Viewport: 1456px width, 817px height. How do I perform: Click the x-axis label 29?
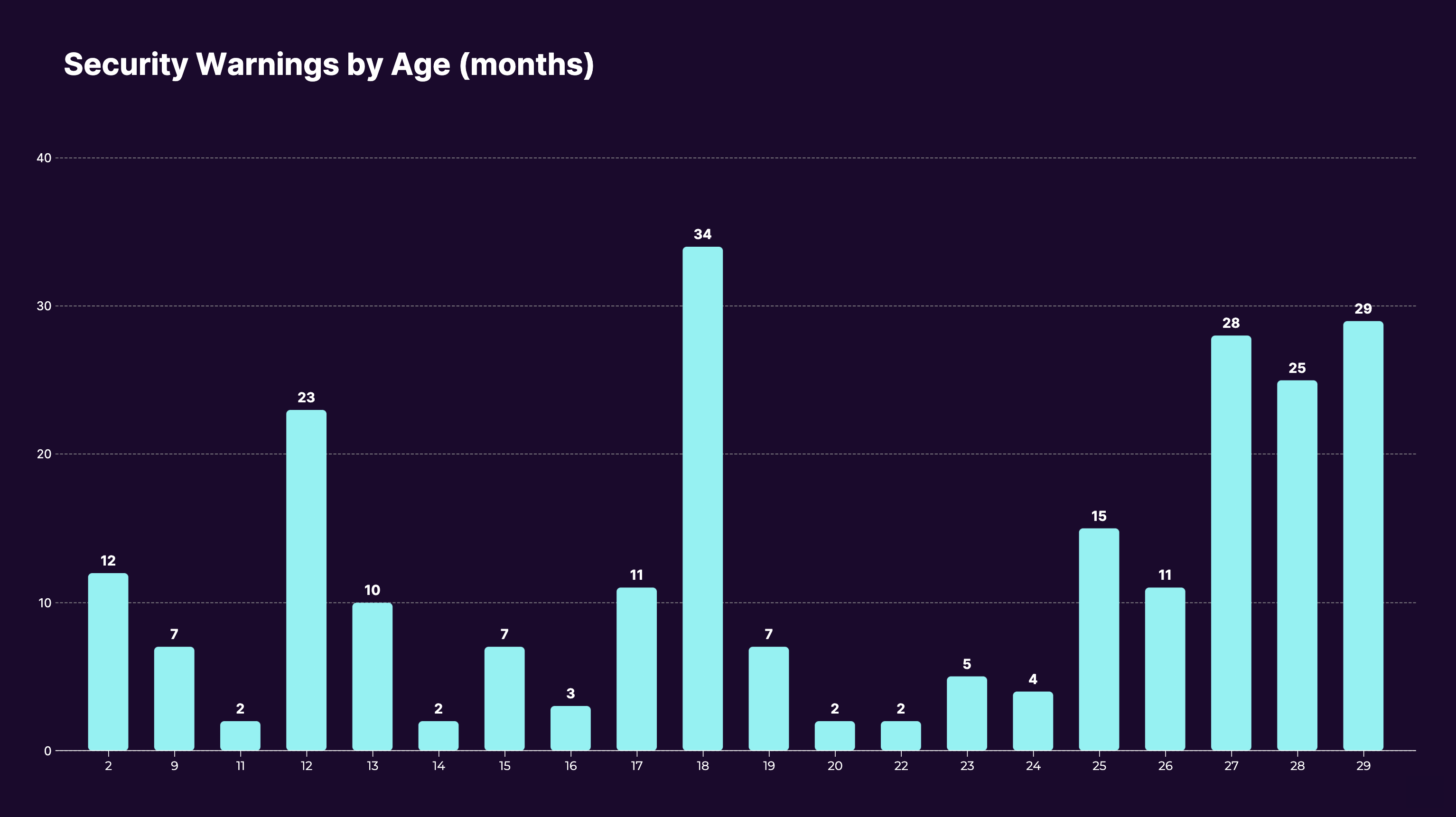1363,766
